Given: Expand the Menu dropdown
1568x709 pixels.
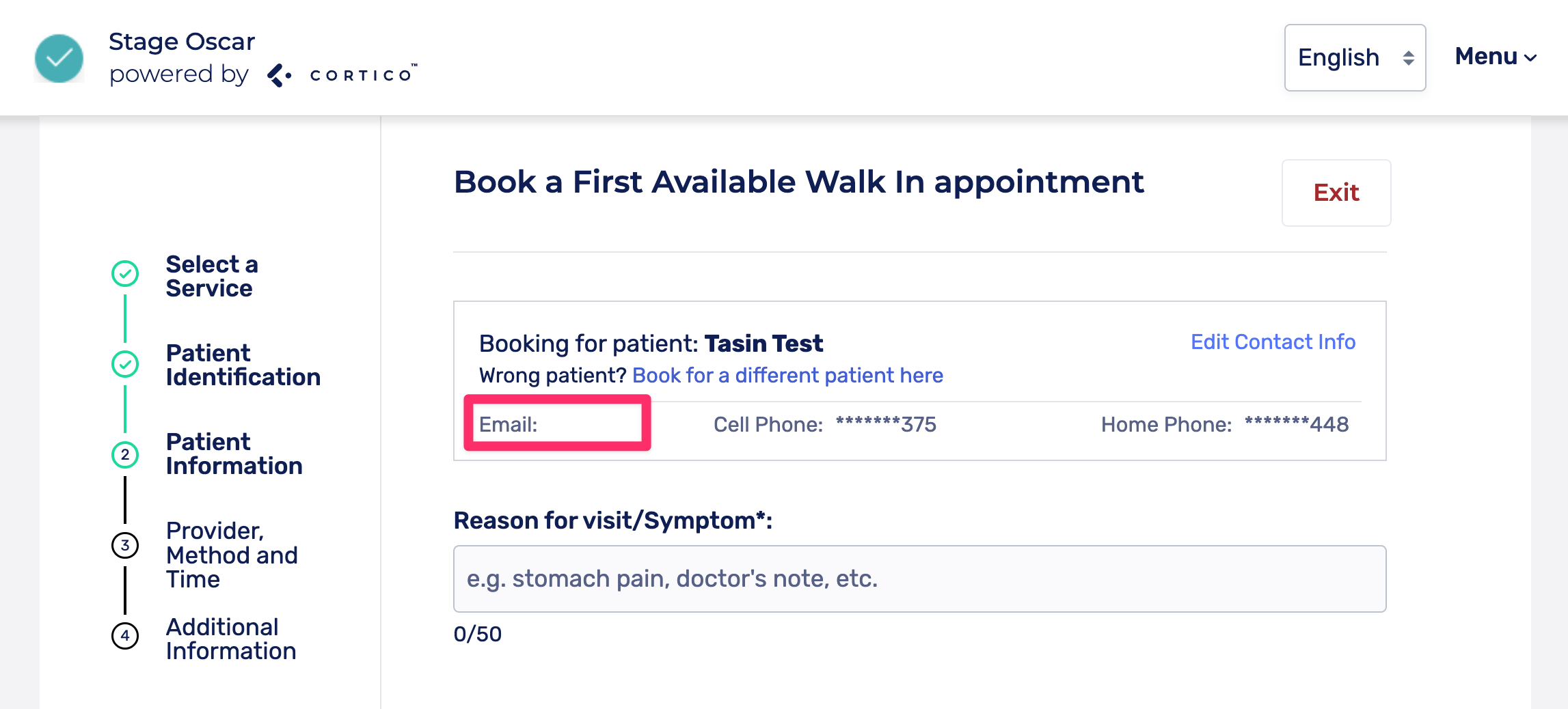Looking at the screenshot, I should pos(1486,57).
